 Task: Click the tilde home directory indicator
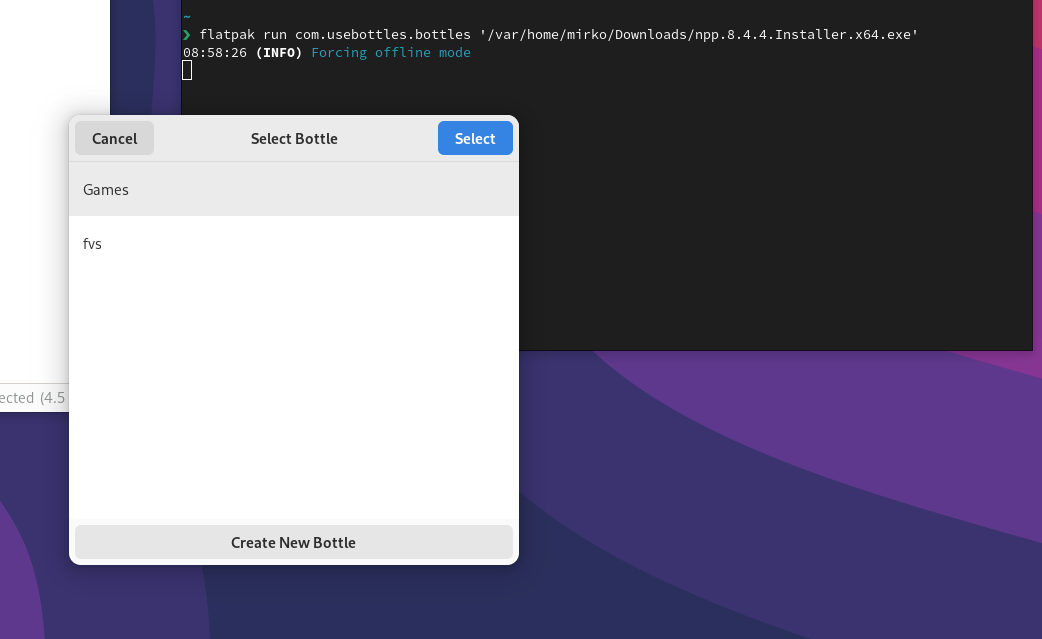click(x=186, y=15)
